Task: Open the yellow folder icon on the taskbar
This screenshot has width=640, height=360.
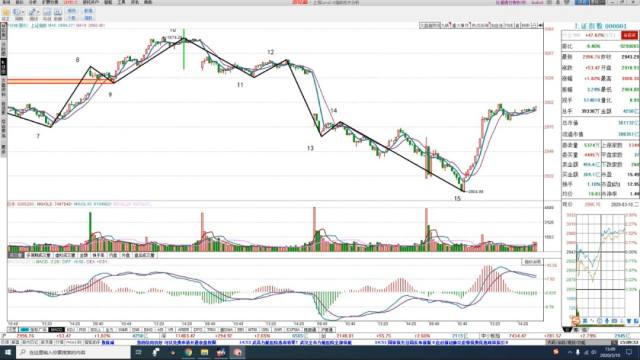Action: pos(204,352)
